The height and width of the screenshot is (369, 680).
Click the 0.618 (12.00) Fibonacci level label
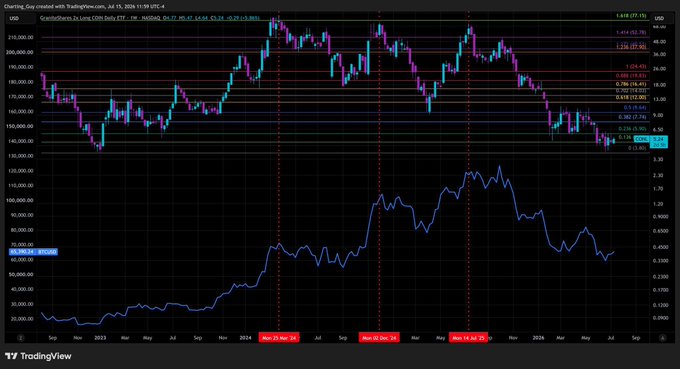(x=631, y=98)
